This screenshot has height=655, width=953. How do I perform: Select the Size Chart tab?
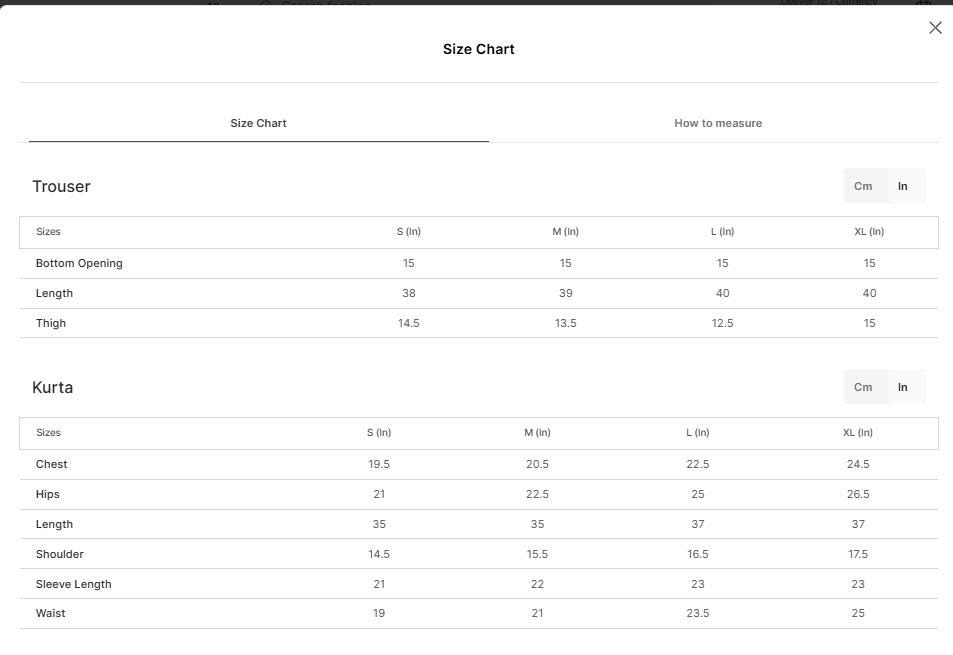[x=258, y=123]
